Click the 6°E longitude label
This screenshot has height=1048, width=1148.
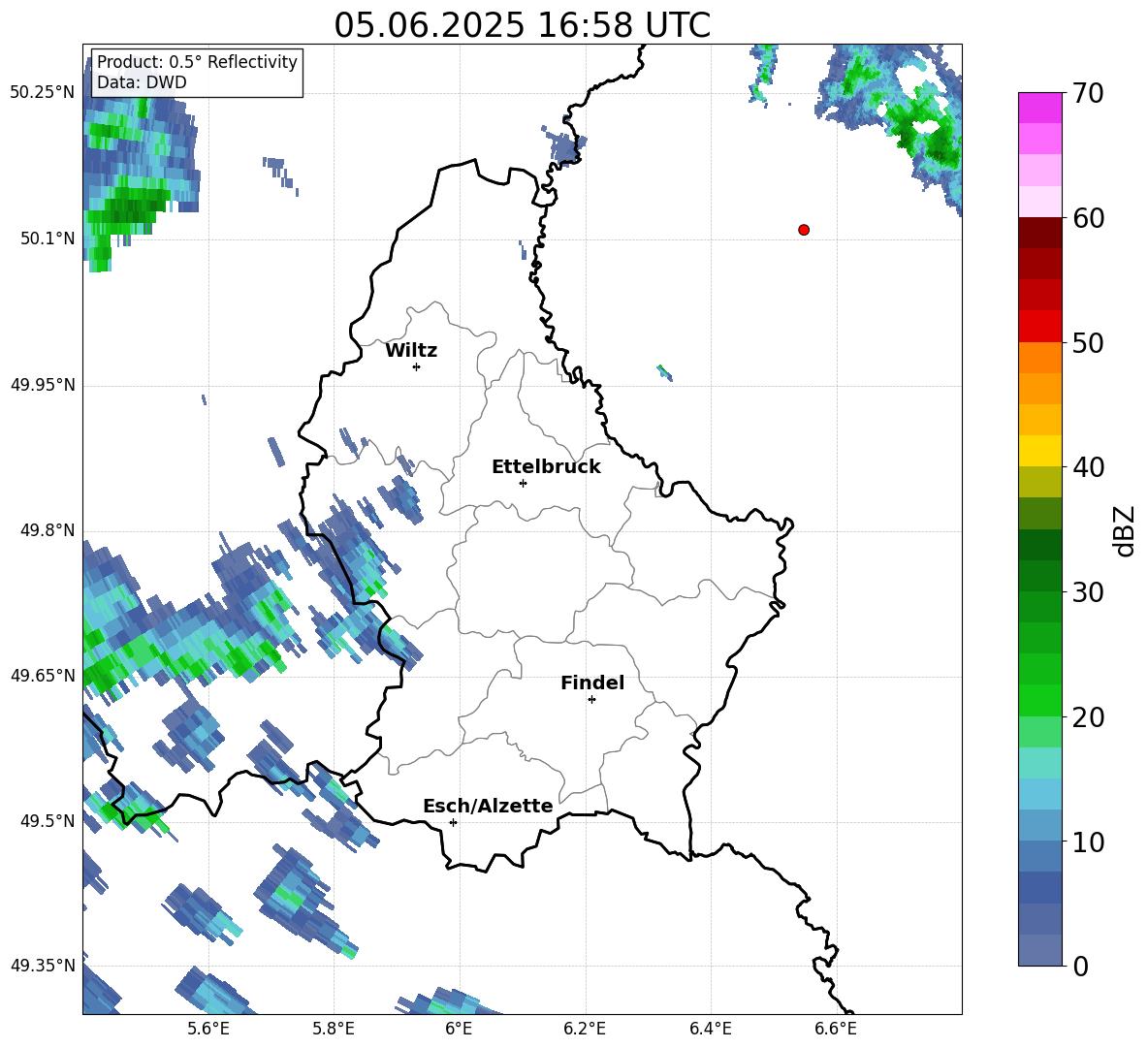[x=459, y=1029]
